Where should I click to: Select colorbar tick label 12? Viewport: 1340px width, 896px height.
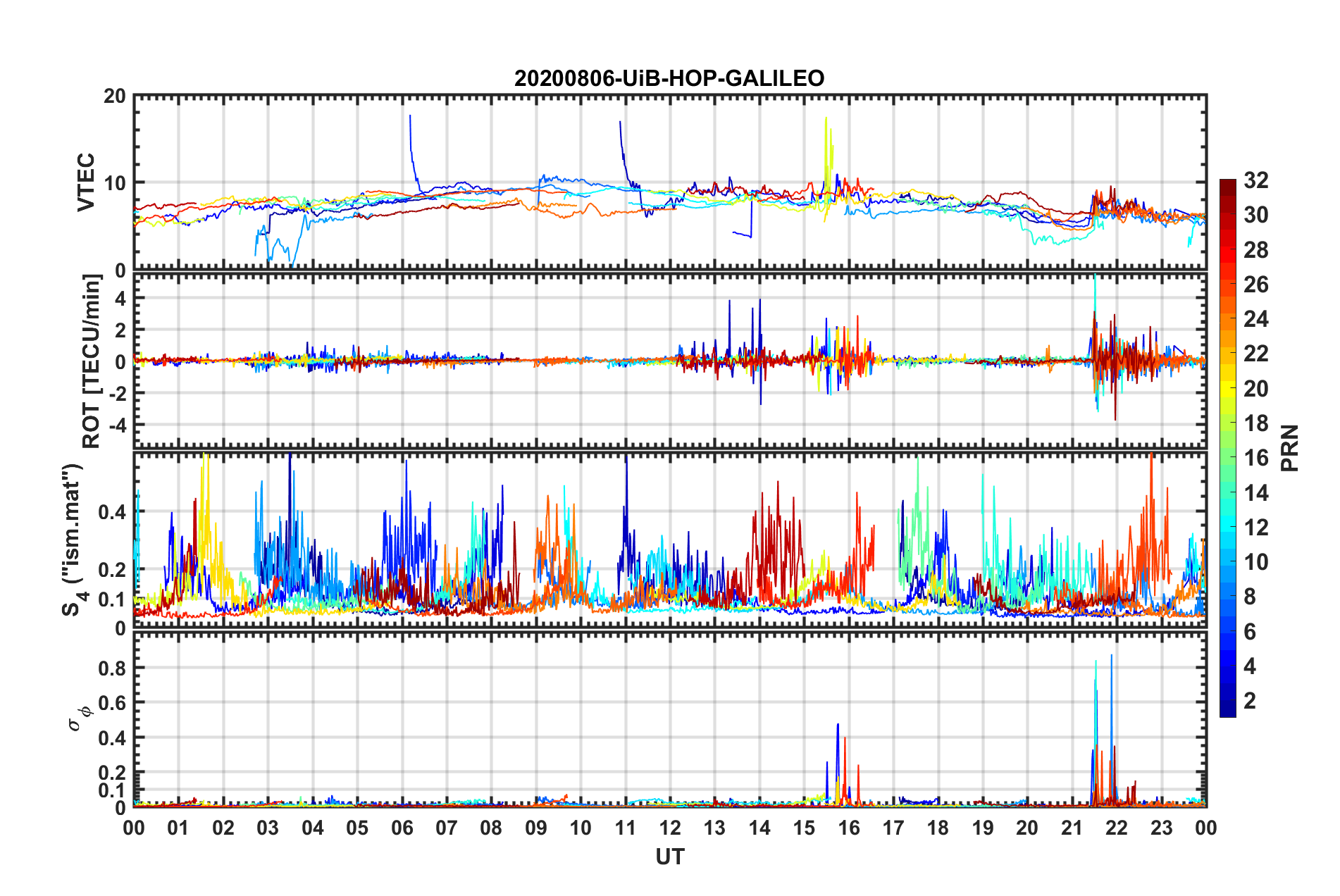(x=1256, y=527)
